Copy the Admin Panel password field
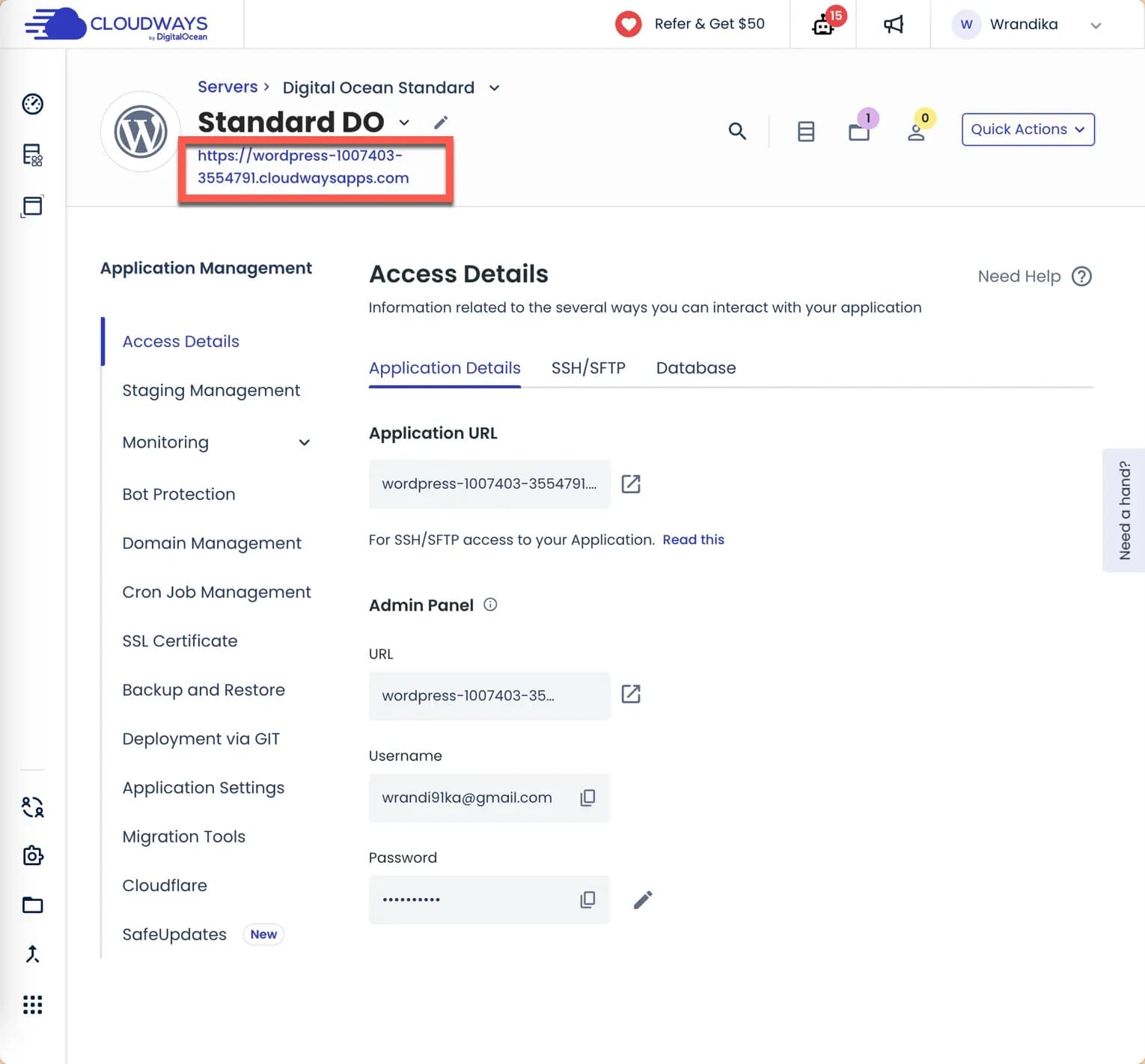Image resolution: width=1145 pixels, height=1064 pixels. coord(587,899)
